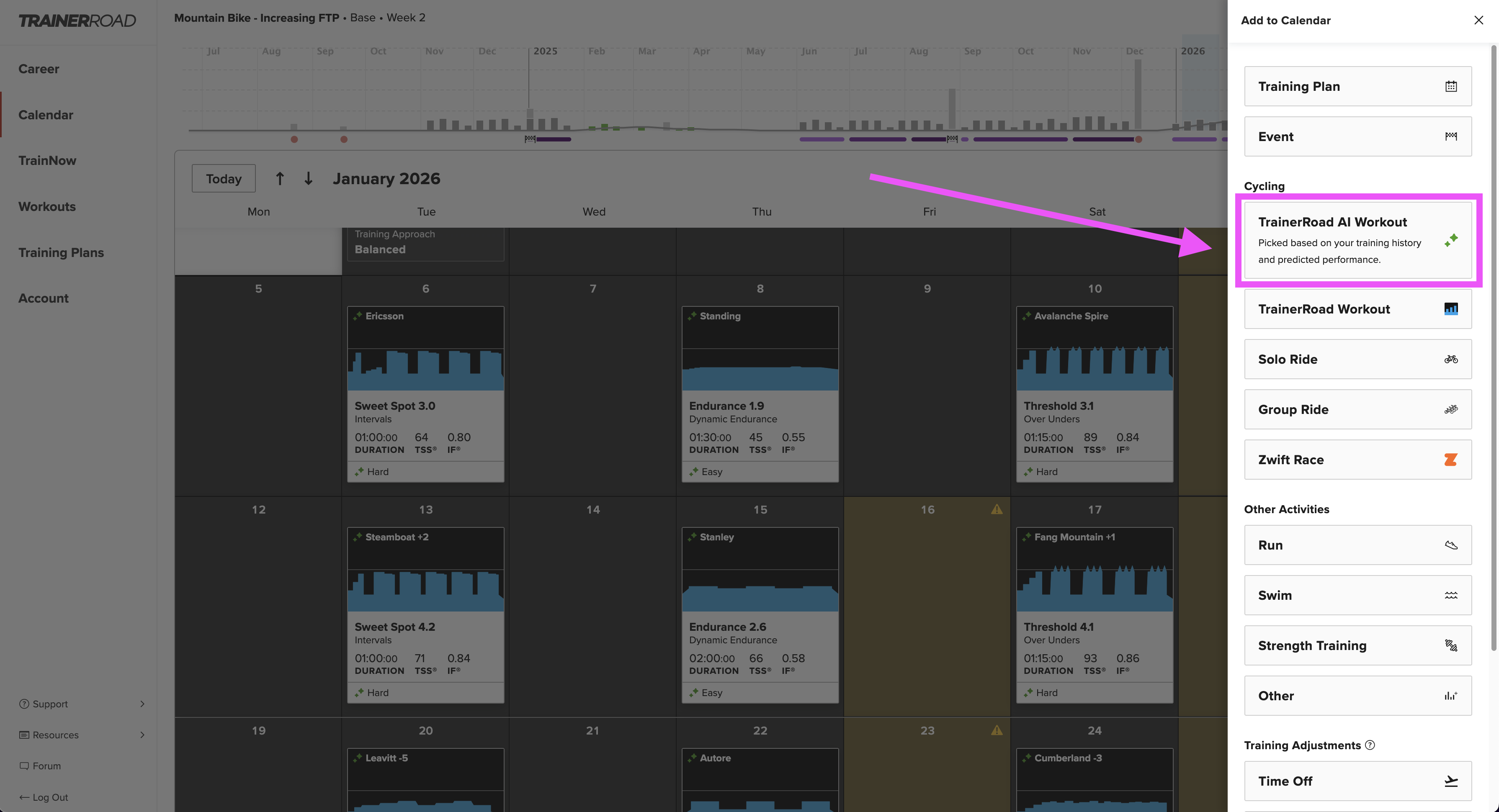Viewport: 1499px width, 812px height.
Task: Add Time Off adjustment
Action: coord(1357,781)
